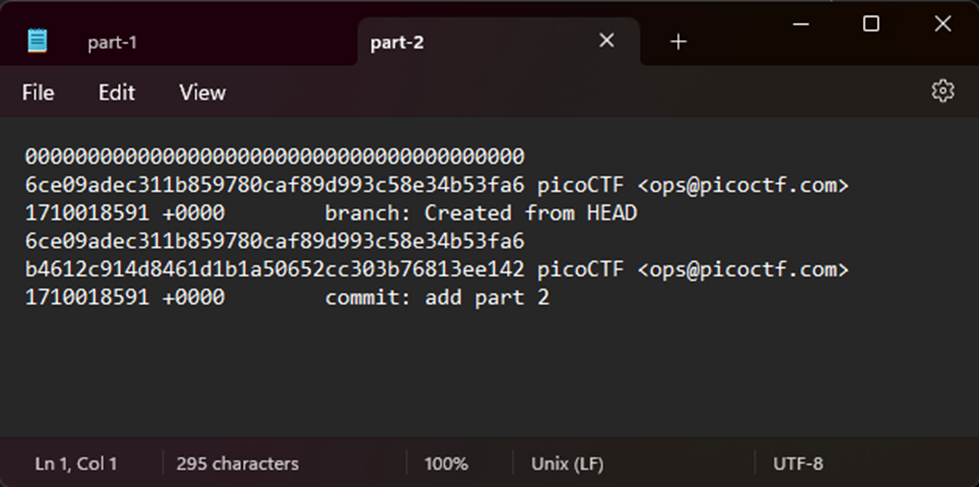Click the 295 characters count
Image resolution: width=979 pixels, height=487 pixels.
click(x=237, y=463)
